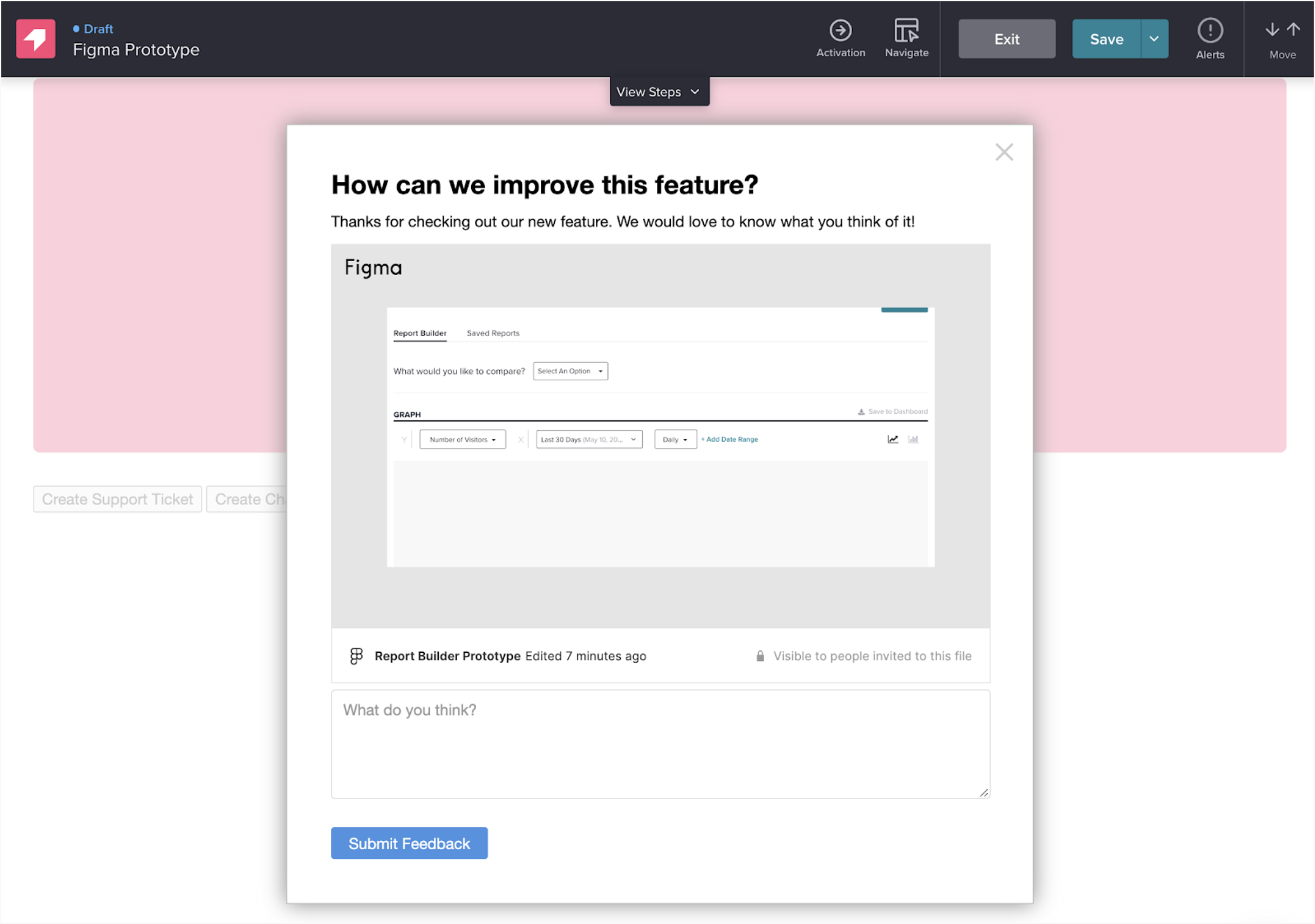The height and width of the screenshot is (924, 1315).
Task: Click the pink WalkMe-style logo icon
Action: point(36,39)
